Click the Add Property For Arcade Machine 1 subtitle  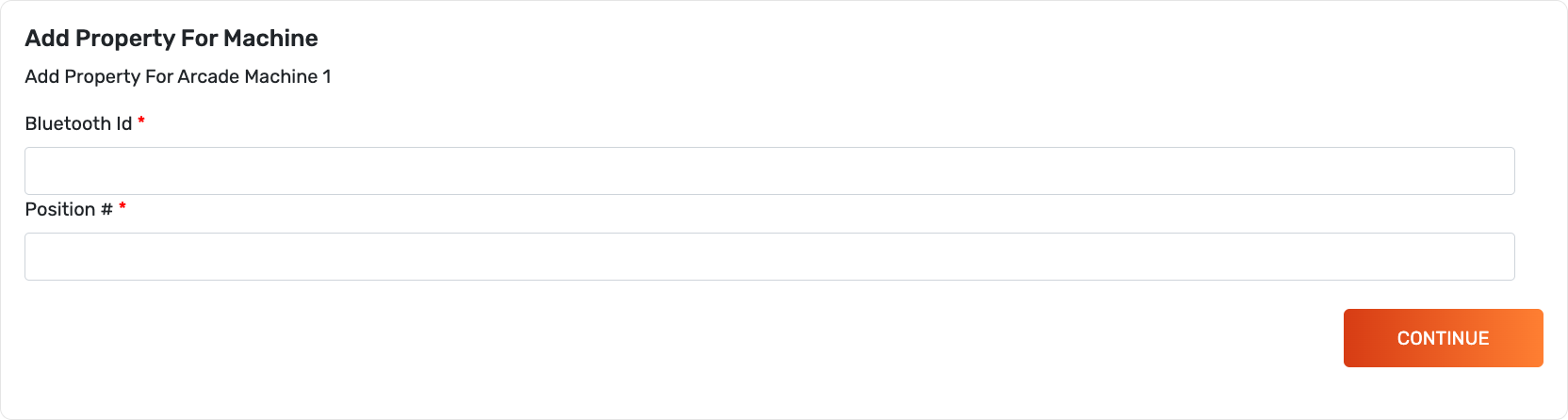[x=178, y=76]
